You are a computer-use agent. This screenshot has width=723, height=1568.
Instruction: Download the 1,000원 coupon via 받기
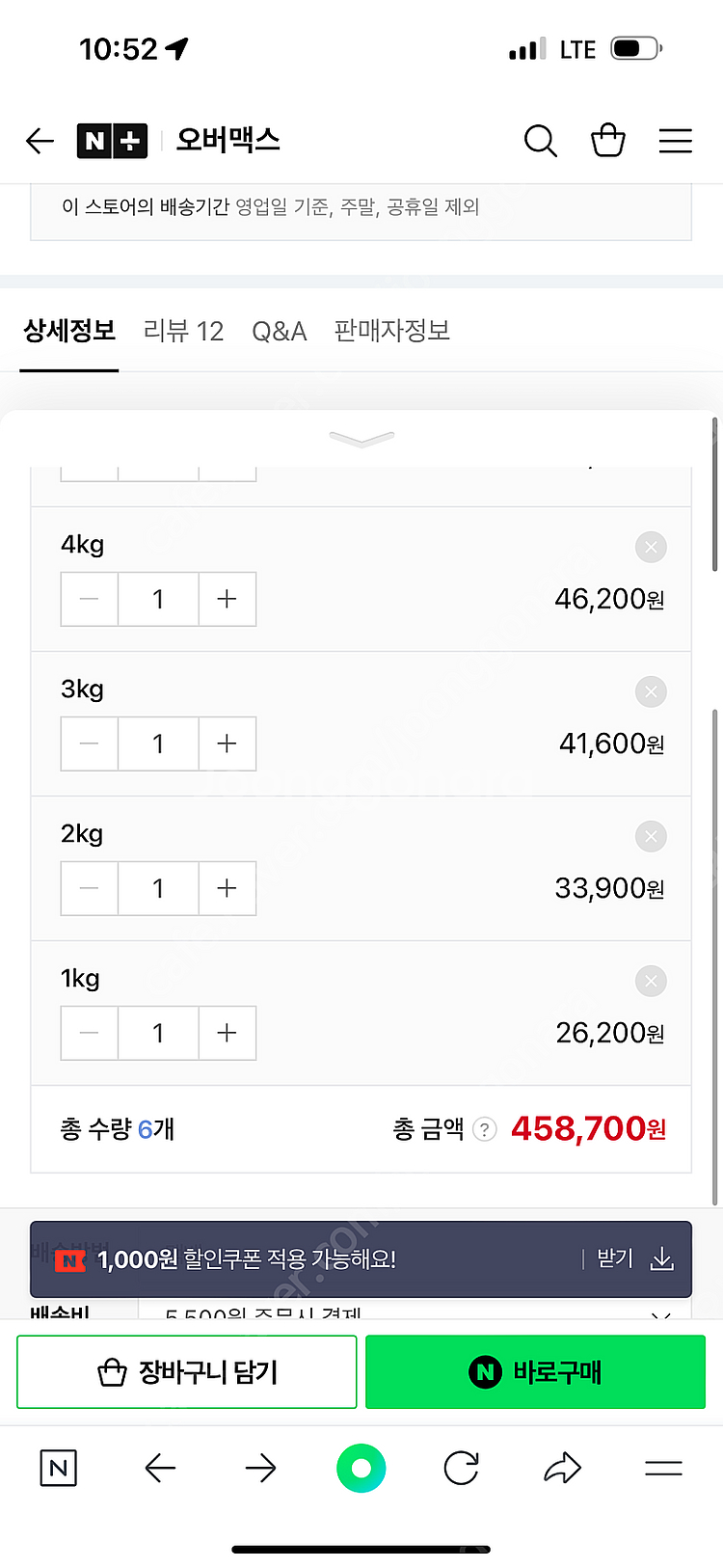point(633,1259)
